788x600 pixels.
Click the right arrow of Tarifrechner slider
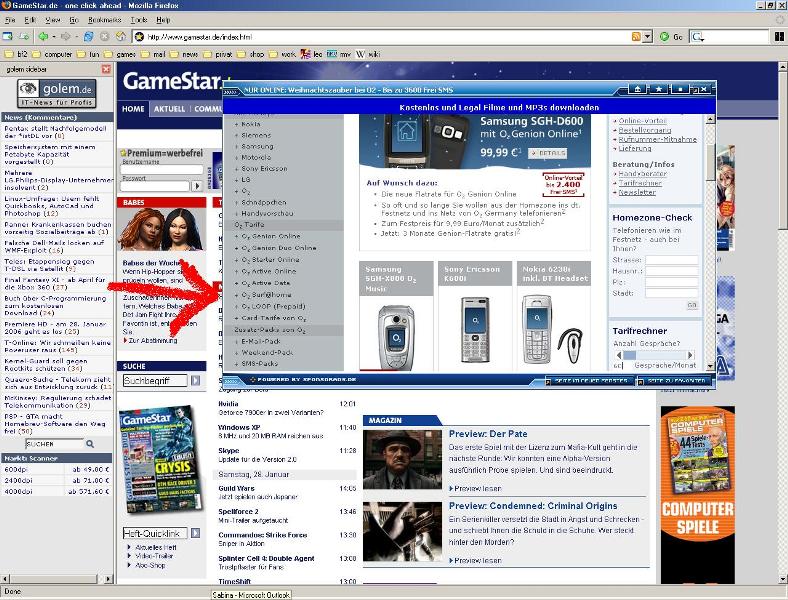pyautogui.click(x=691, y=355)
